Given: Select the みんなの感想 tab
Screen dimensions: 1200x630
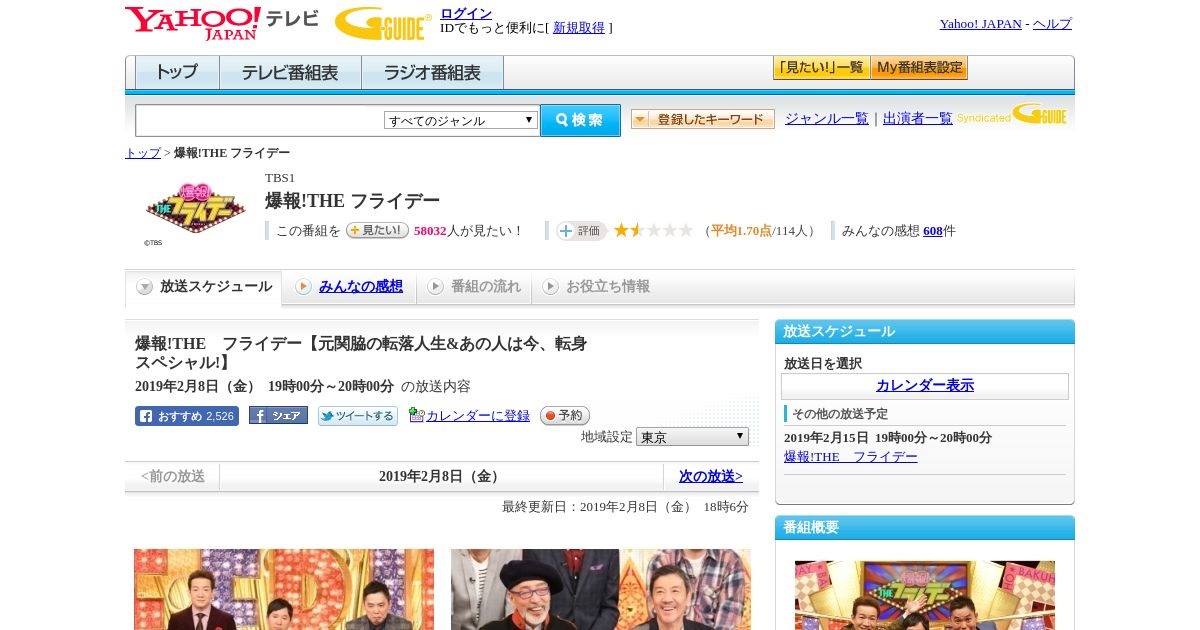Looking at the screenshot, I should pos(349,287).
